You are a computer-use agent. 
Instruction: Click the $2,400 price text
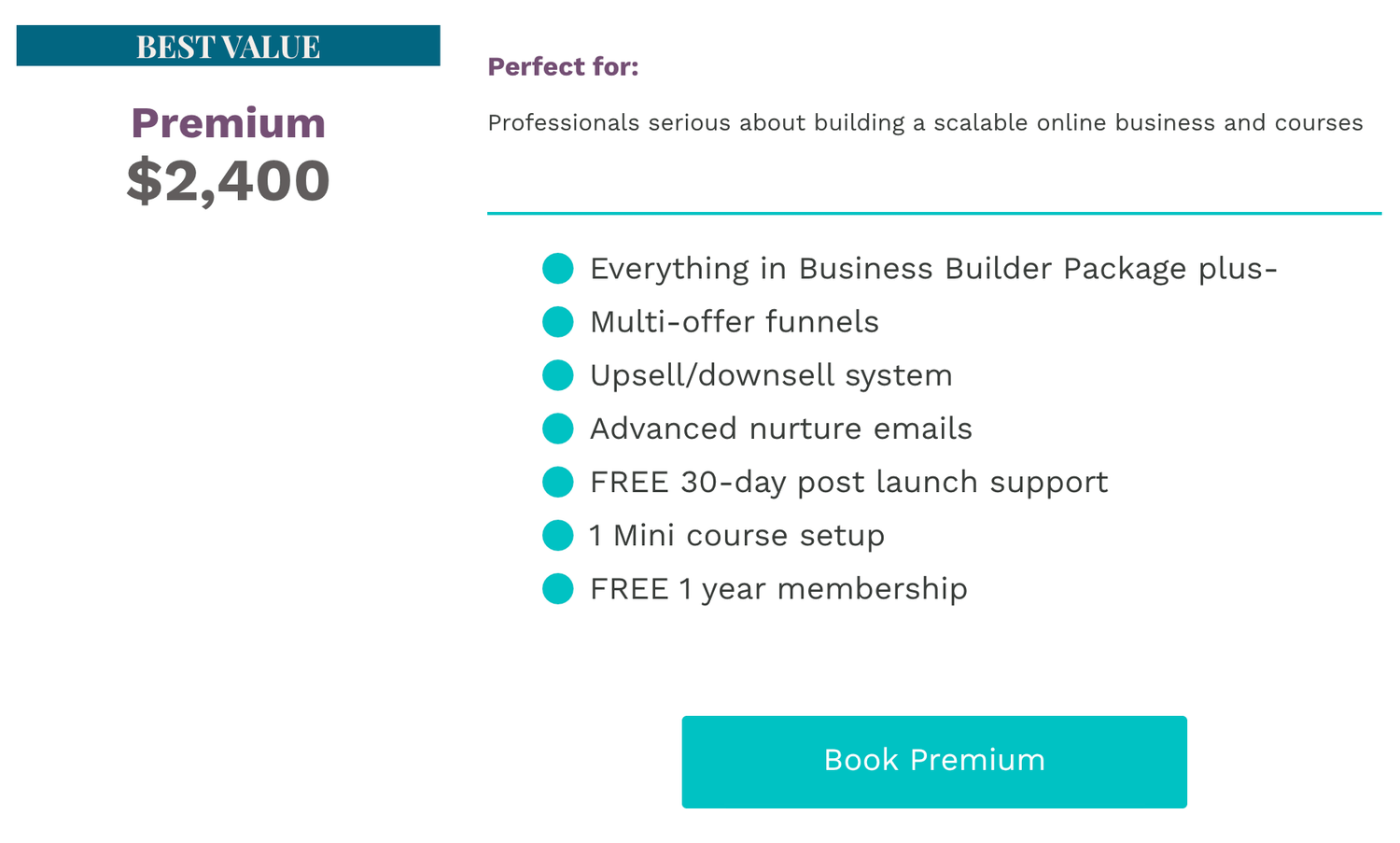tap(228, 180)
